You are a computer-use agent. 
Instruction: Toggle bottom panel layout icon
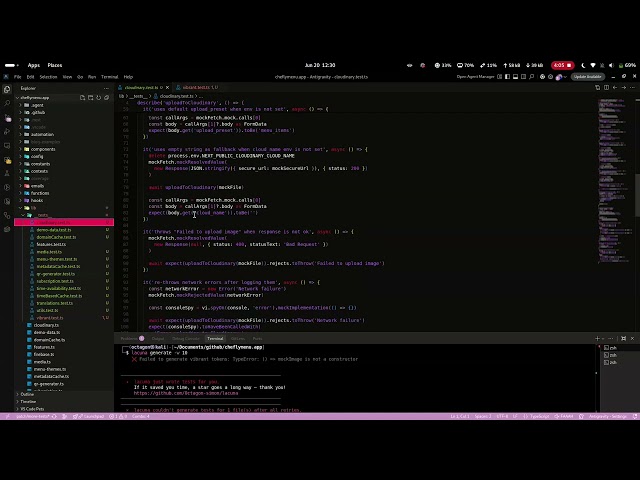pos(516,77)
